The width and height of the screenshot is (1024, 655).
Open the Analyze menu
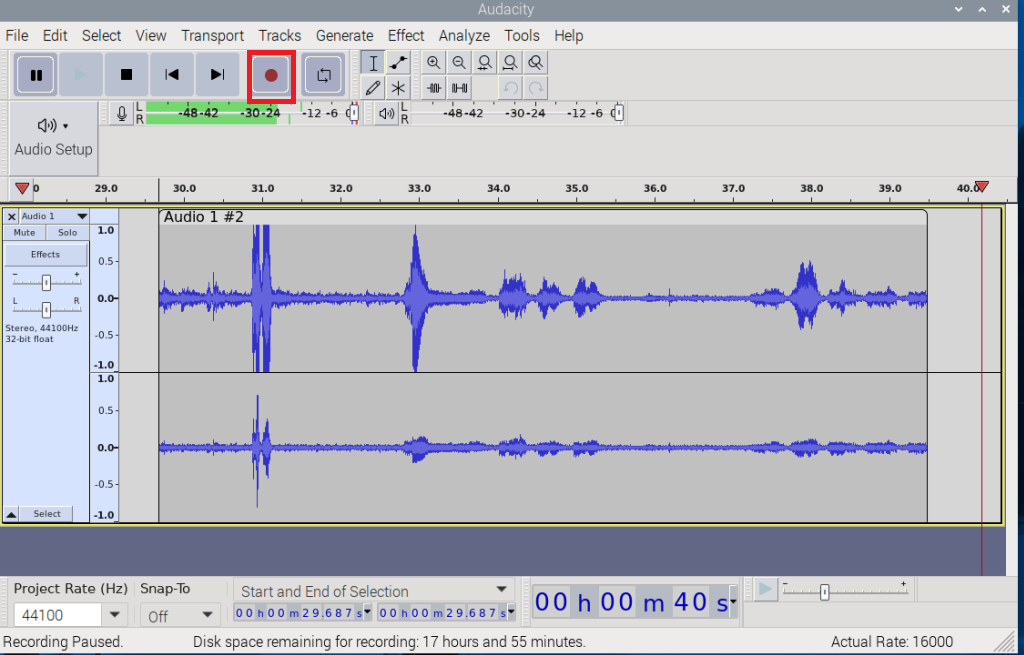point(464,36)
